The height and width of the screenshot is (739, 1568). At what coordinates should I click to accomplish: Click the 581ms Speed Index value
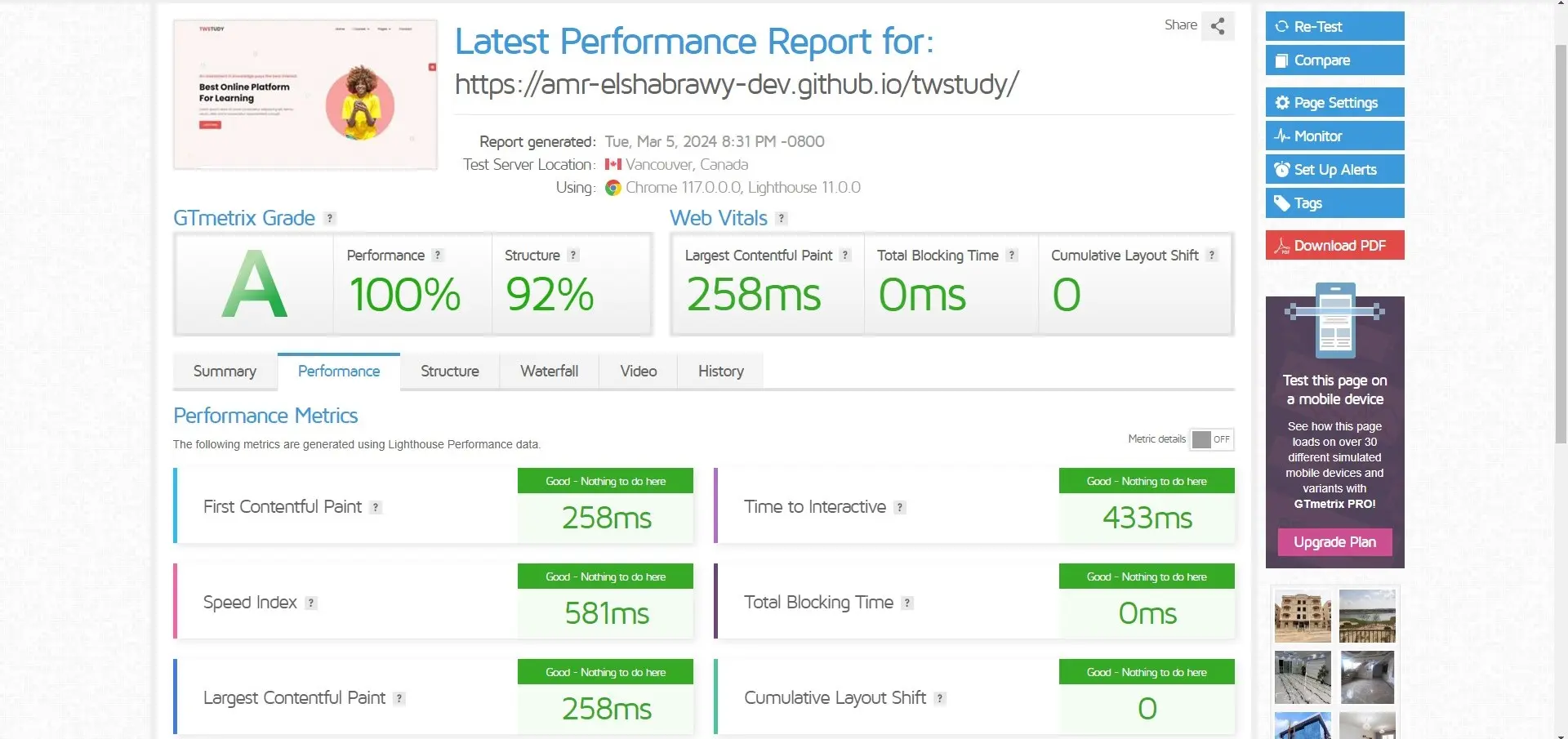point(607,613)
